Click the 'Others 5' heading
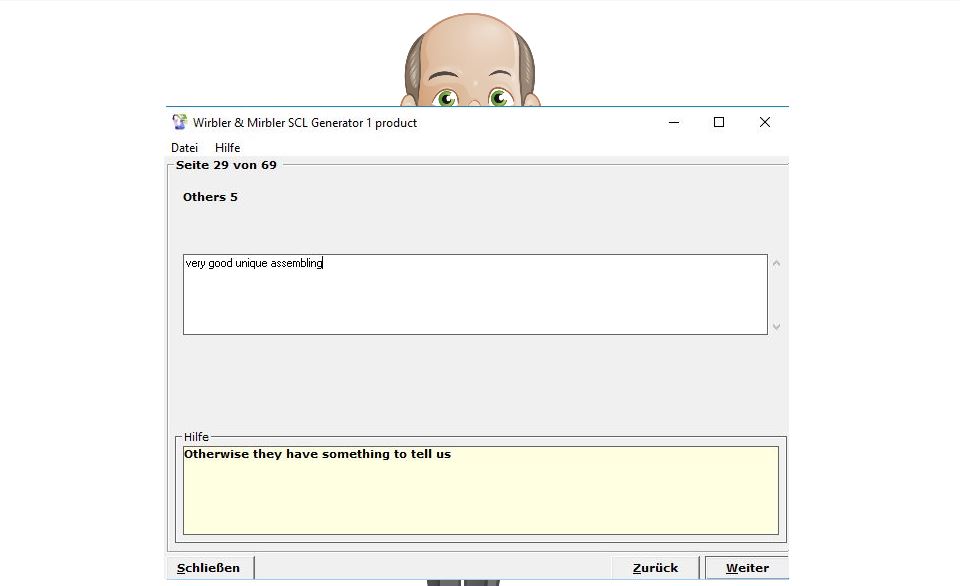960x586 pixels. click(x=210, y=197)
